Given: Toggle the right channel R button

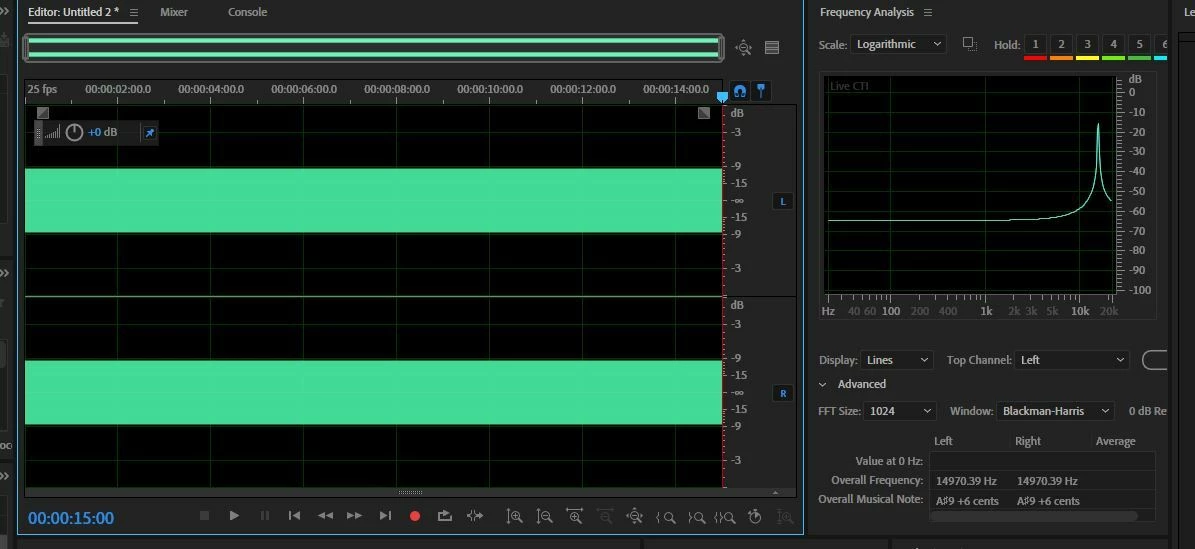Looking at the screenshot, I should click(x=783, y=393).
